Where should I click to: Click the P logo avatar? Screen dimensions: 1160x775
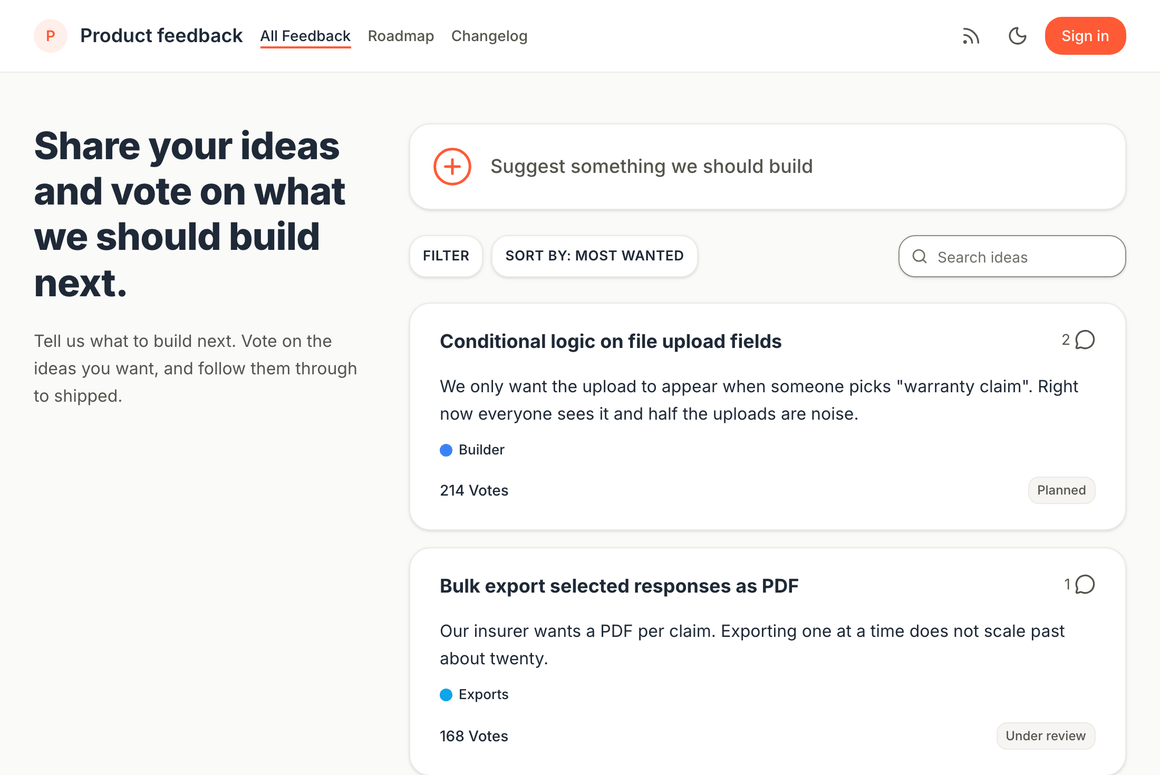tap(50, 36)
